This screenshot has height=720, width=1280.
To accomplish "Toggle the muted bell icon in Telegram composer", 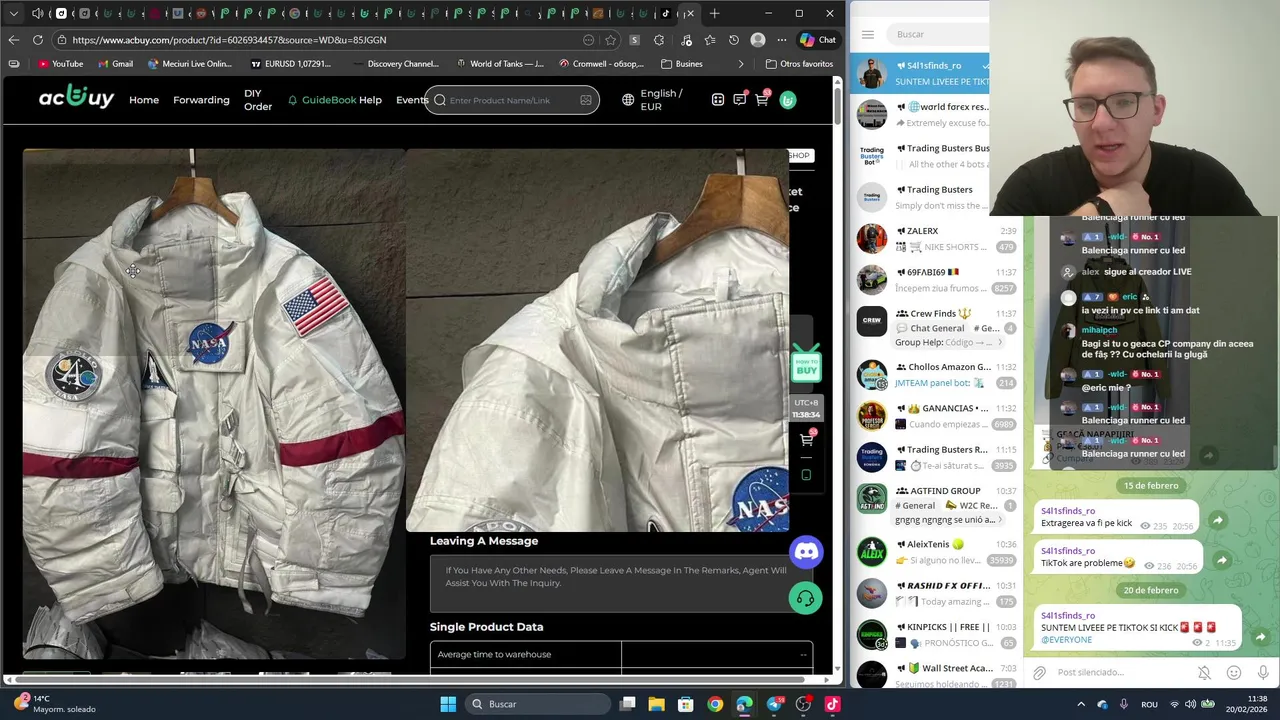I will [1204, 673].
